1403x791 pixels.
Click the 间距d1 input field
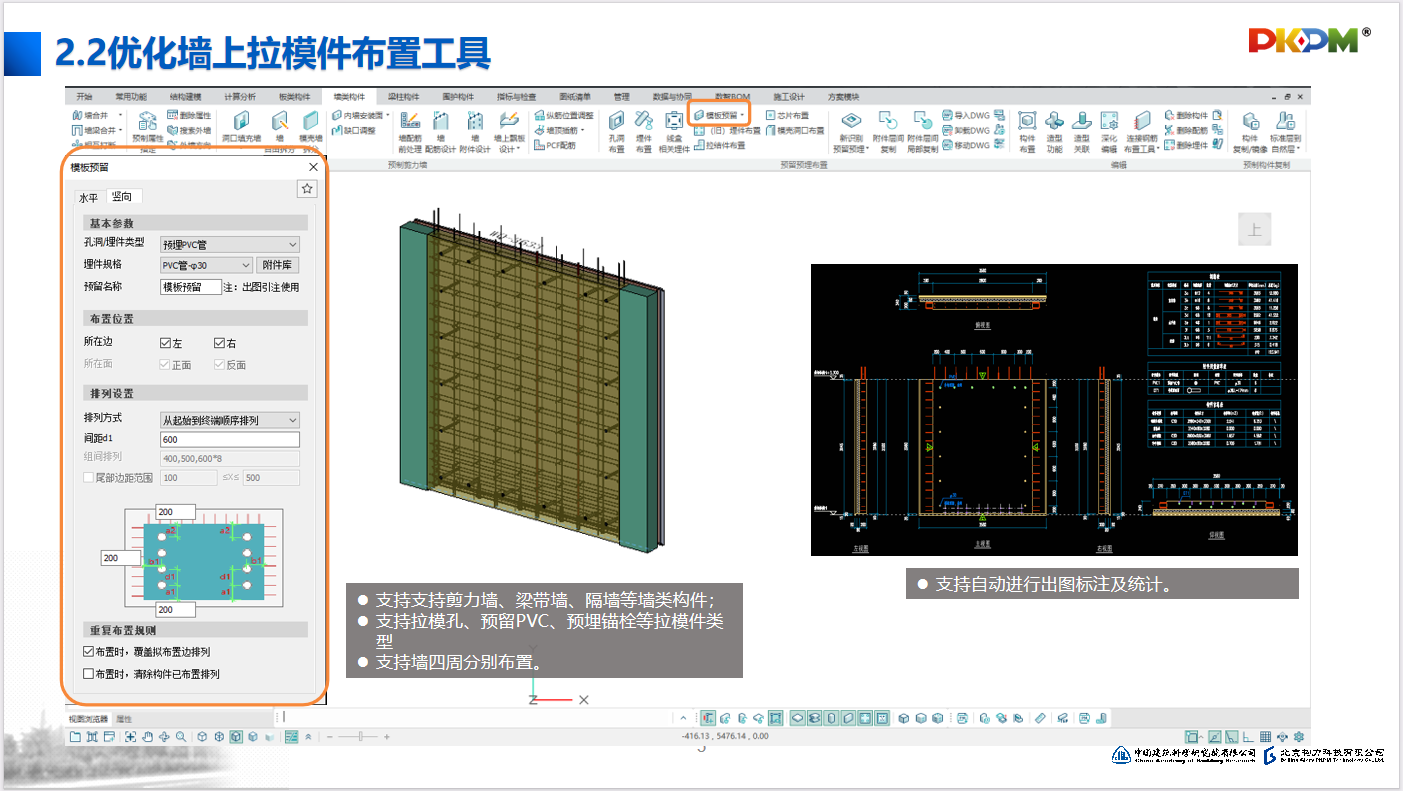click(230, 439)
